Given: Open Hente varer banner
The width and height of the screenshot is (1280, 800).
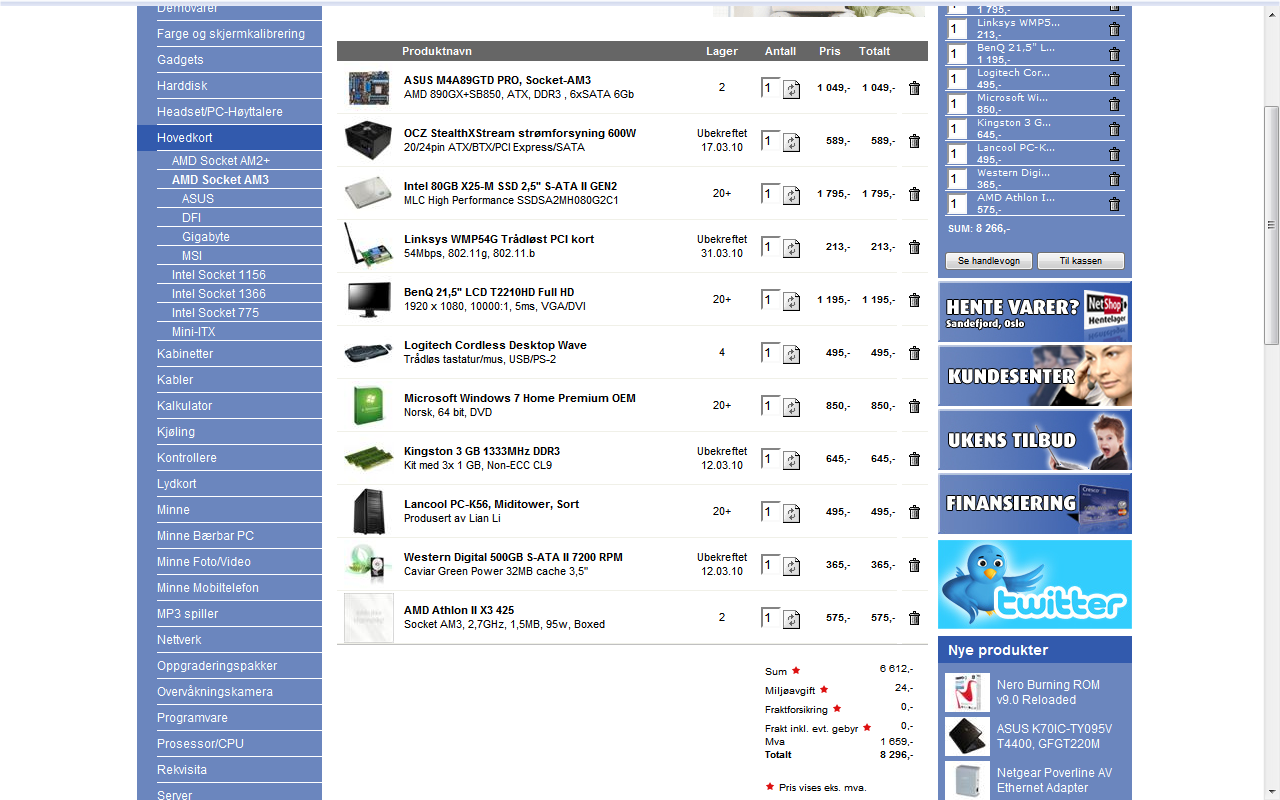Looking at the screenshot, I should coord(1035,312).
